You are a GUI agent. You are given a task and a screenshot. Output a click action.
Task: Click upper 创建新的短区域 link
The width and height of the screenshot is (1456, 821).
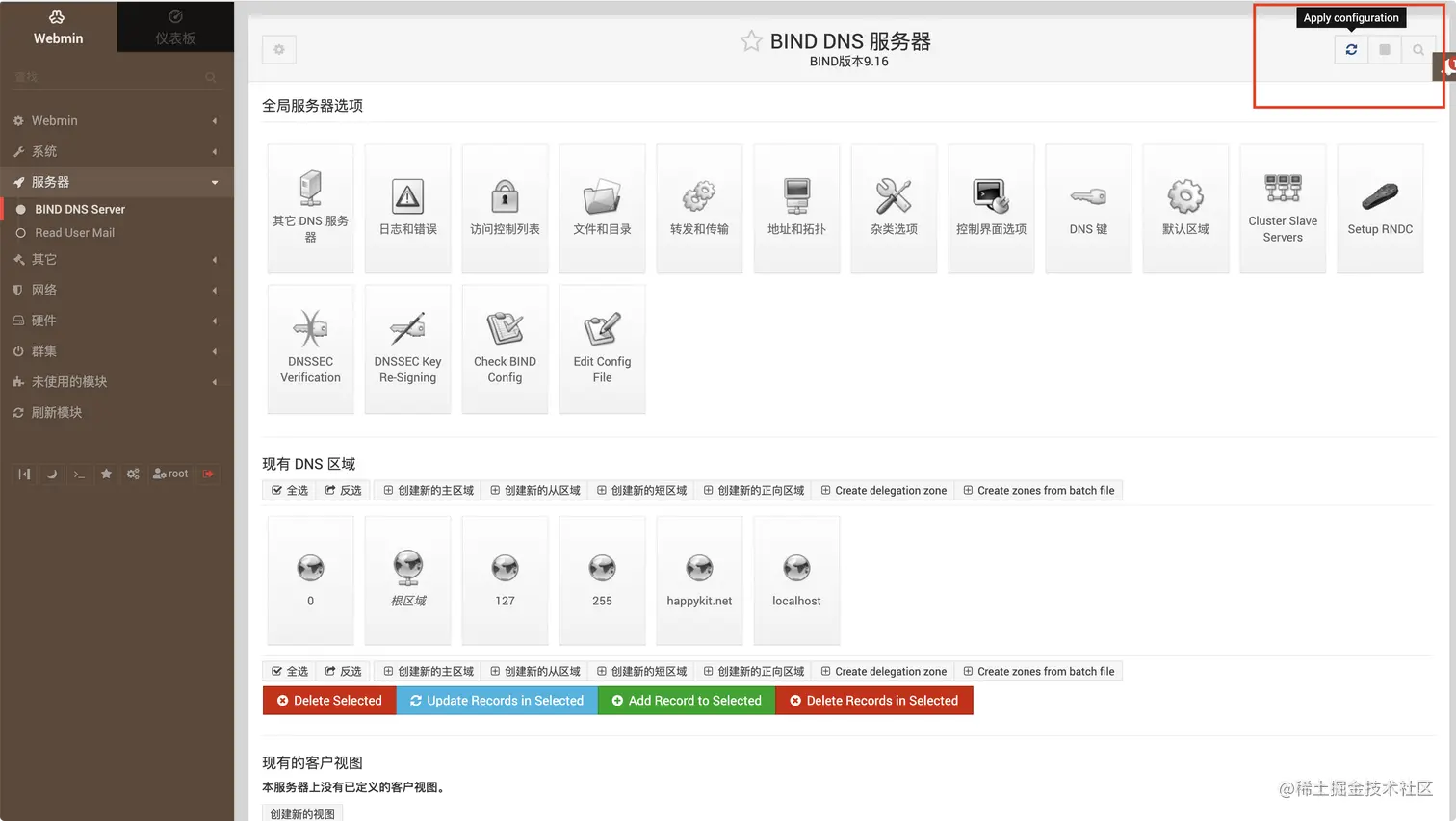pos(641,491)
